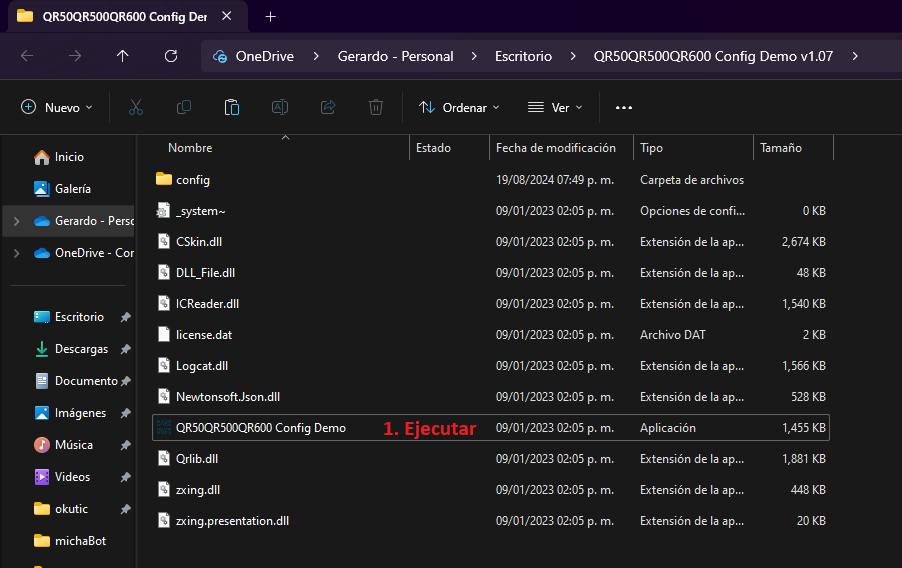902x568 pixels.
Task: Select QR50QR500QR600 Config Demo application file
Action: click(x=260, y=428)
